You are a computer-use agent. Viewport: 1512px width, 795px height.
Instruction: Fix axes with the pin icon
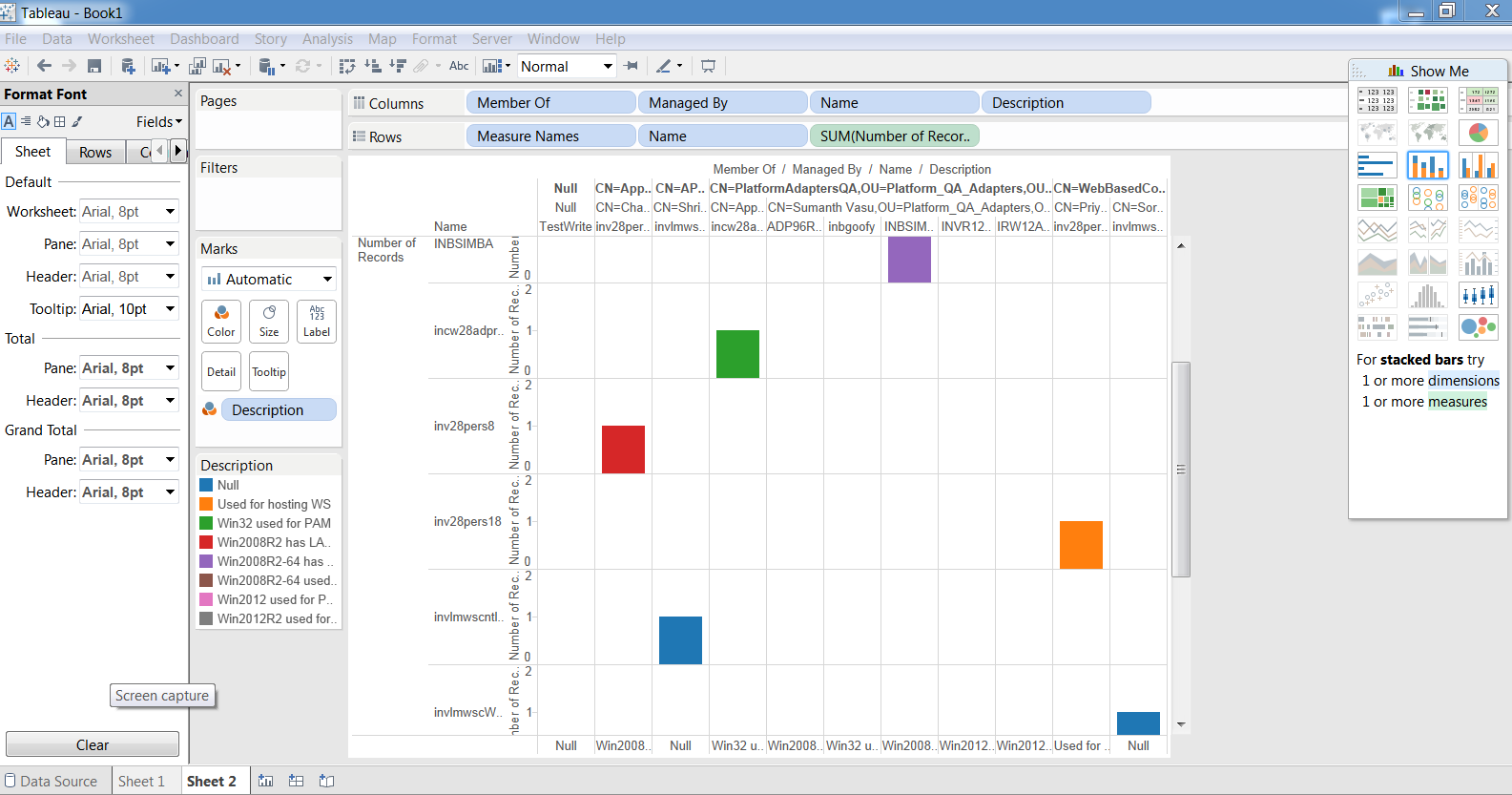pos(631,66)
